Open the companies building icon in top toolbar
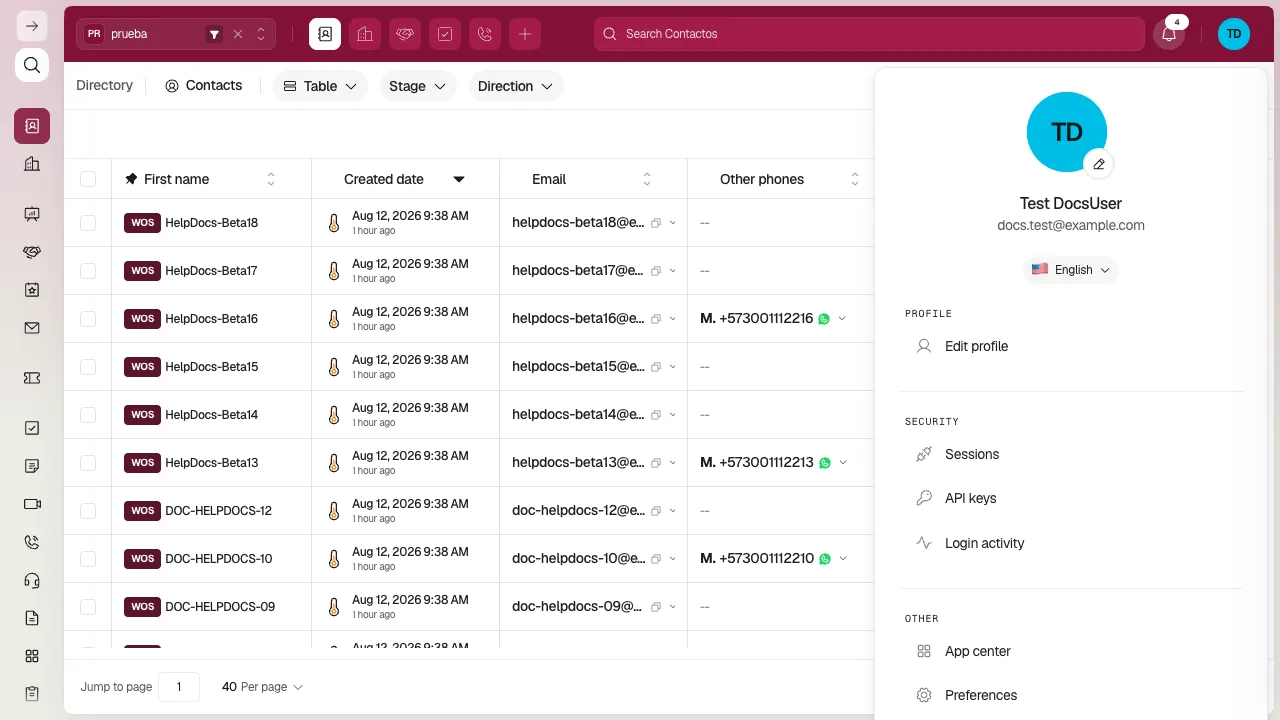The image size is (1280, 720). [x=365, y=34]
